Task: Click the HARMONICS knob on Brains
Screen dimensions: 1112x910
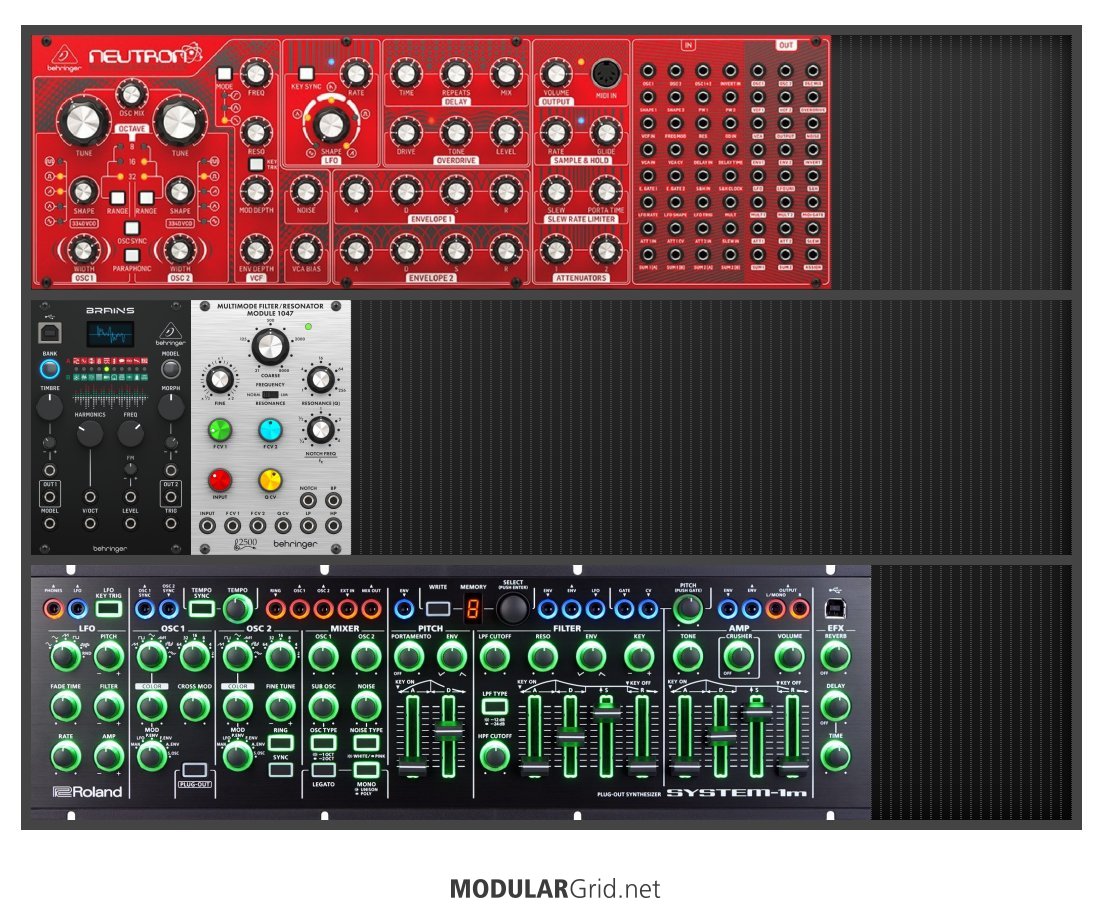Action: point(89,433)
